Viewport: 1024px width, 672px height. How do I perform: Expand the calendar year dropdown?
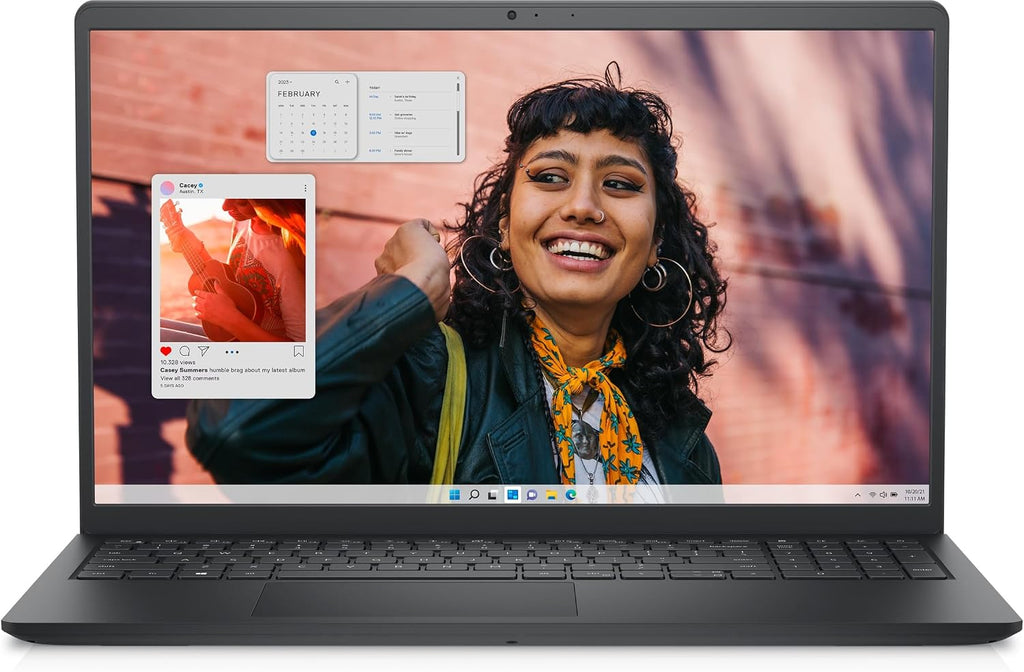coord(285,82)
